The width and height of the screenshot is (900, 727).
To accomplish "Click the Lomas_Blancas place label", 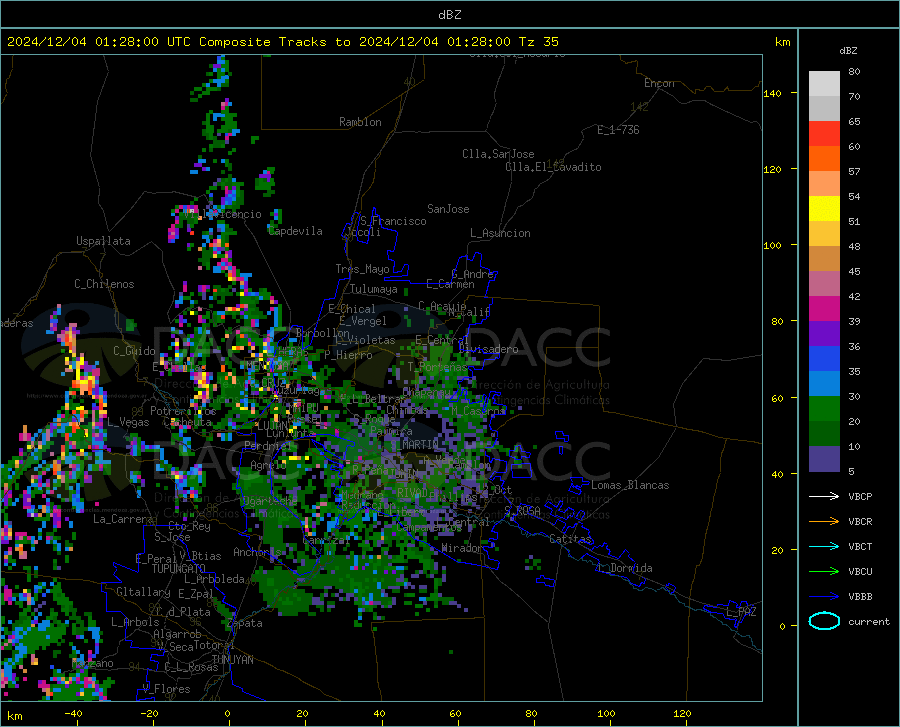I will (x=630, y=485).
